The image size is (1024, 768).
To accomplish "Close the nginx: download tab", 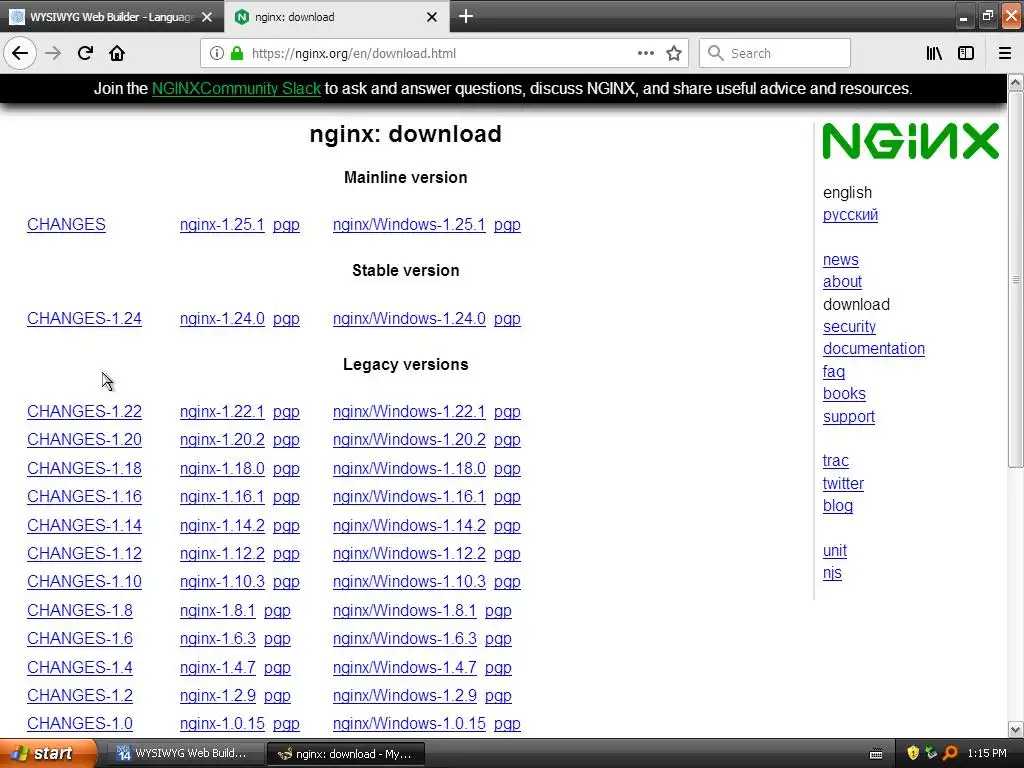I will tap(432, 17).
